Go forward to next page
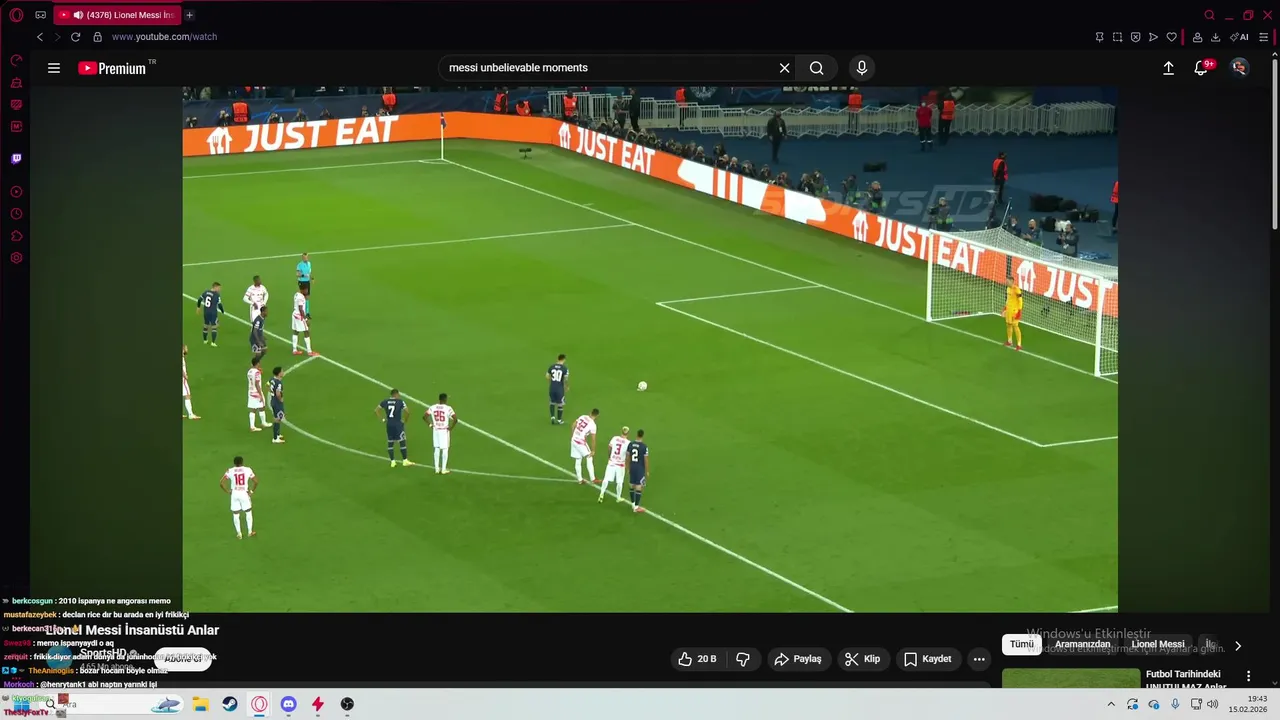 click(x=57, y=37)
